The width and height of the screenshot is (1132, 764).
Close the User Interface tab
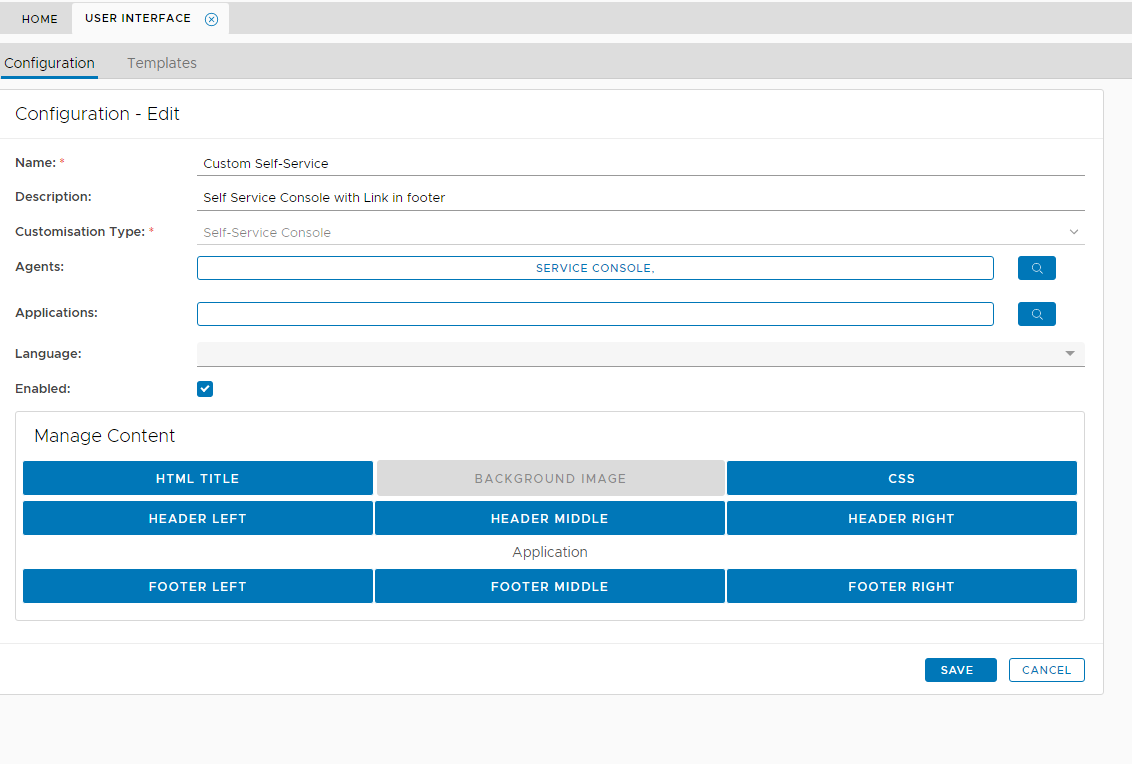tap(211, 19)
